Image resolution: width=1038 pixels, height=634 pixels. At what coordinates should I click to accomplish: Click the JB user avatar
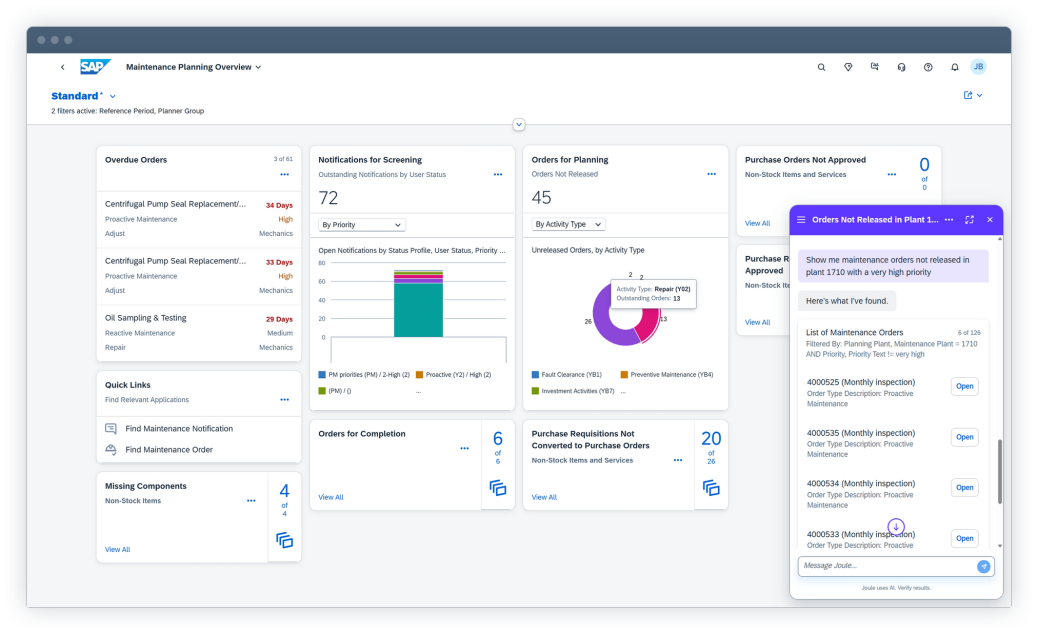pos(977,67)
